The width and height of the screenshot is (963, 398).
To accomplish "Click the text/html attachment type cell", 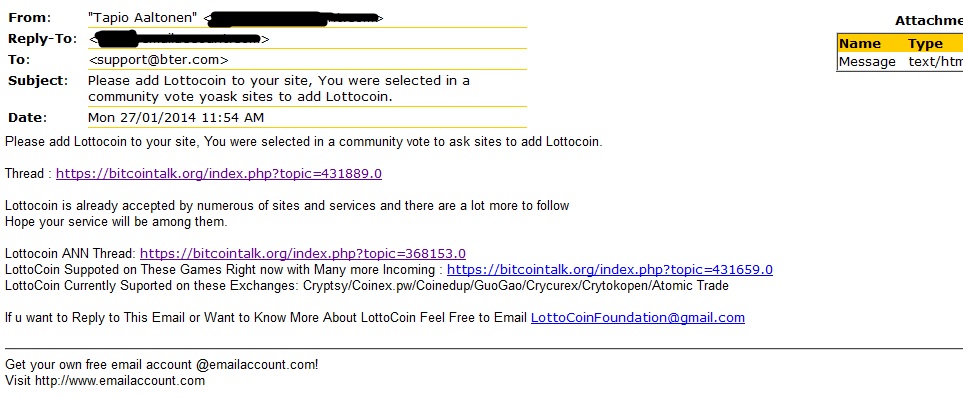I will pyautogui.click(x=935, y=61).
